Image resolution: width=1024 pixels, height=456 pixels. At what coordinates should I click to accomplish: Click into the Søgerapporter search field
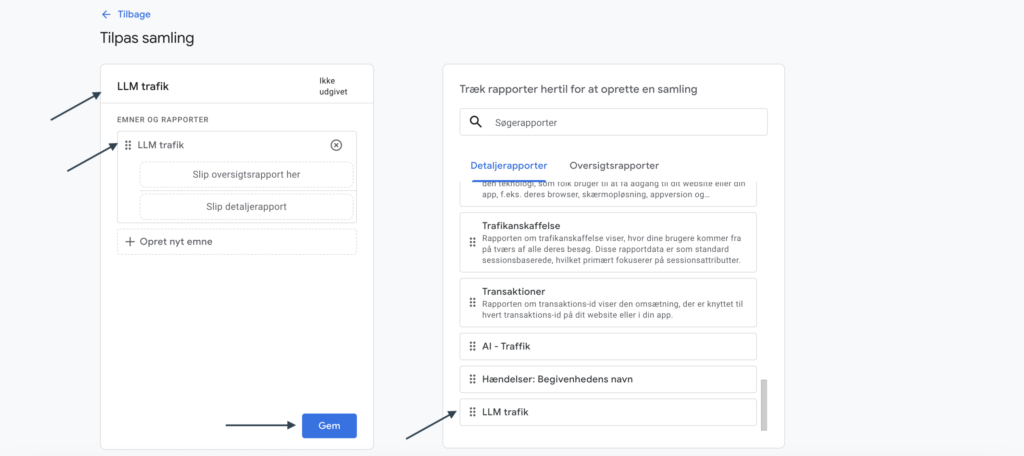pos(620,122)
